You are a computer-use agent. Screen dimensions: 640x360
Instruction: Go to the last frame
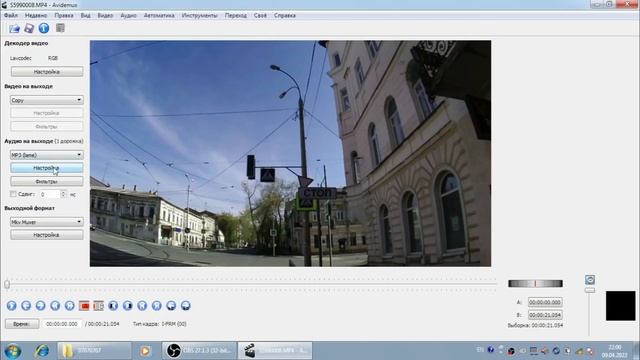[x=157, y=306]
